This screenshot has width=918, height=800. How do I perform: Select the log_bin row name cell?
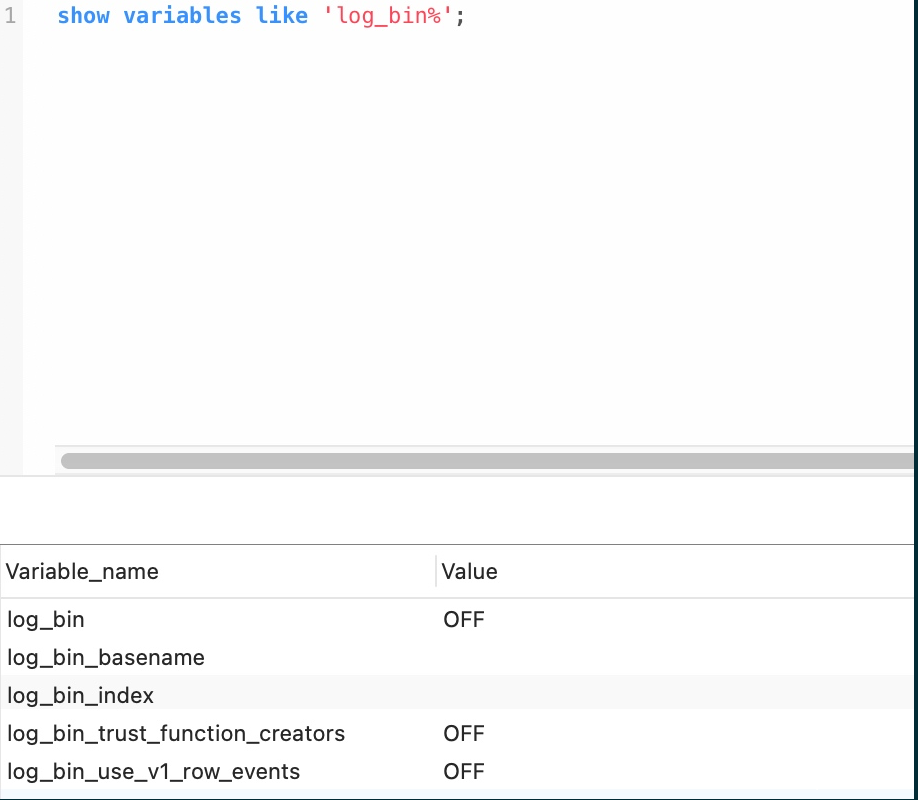pyautogui.click(x=46, y=620)
